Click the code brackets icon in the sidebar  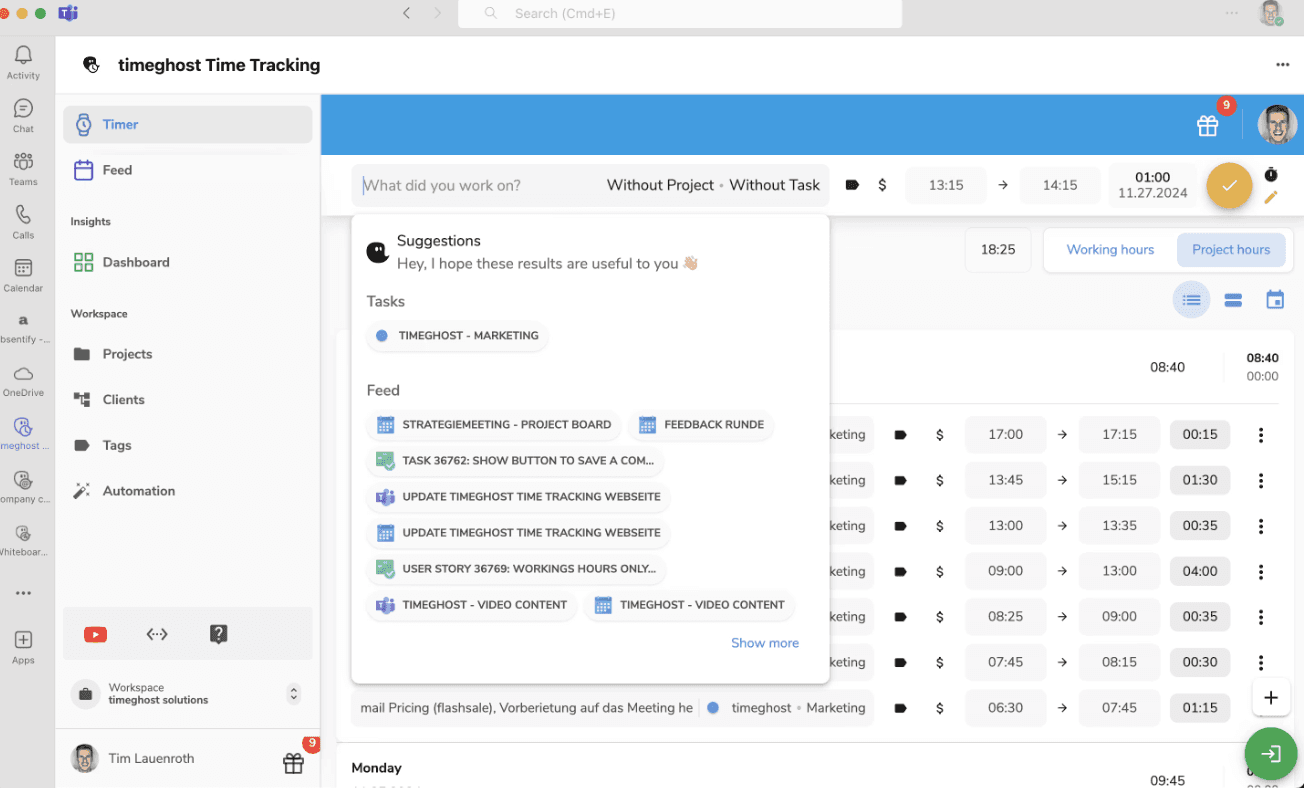click(x=157, y=634)
